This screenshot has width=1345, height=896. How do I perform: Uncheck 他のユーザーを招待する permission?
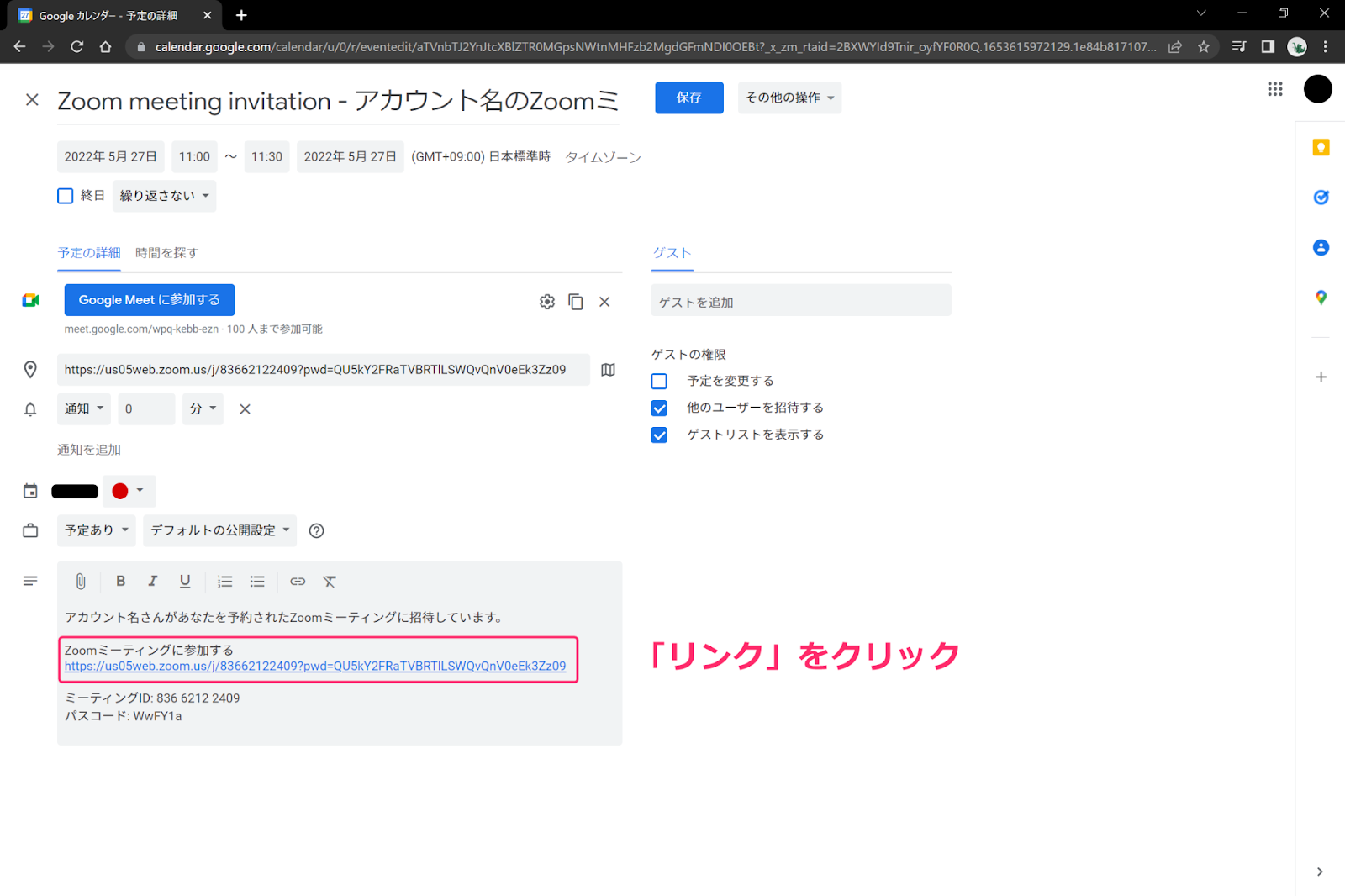(x=659, y=408)
